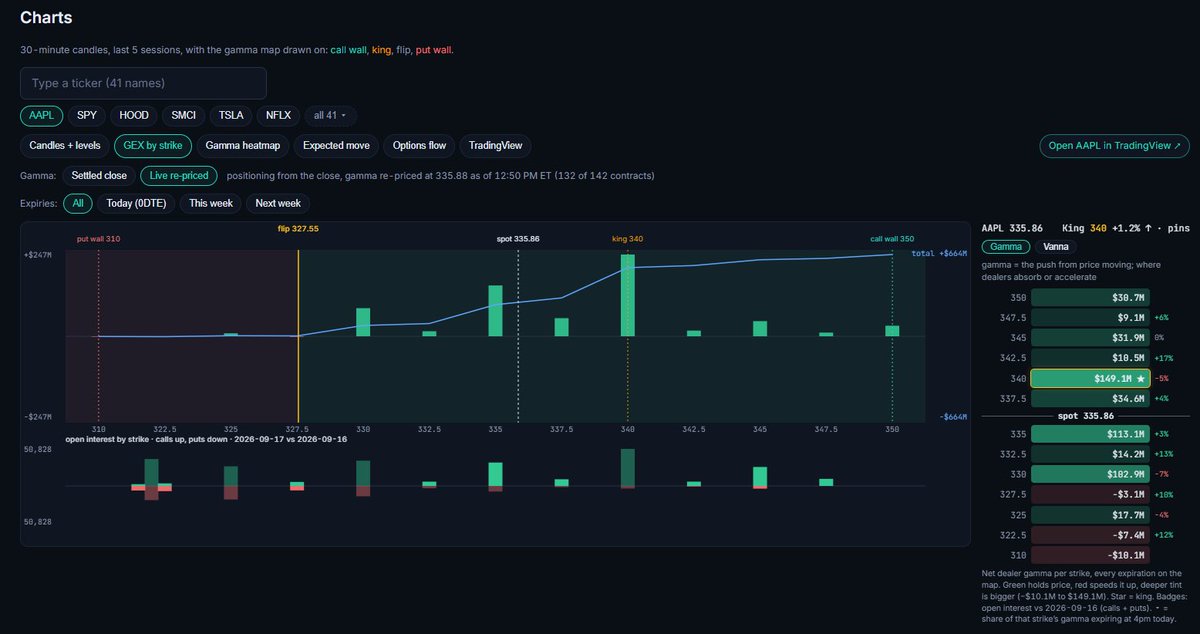Viewport: 1200px width, 634px height.
Task: Select the SMCI ticker chip
Action: pyautogui.click(x=184, y=115)
